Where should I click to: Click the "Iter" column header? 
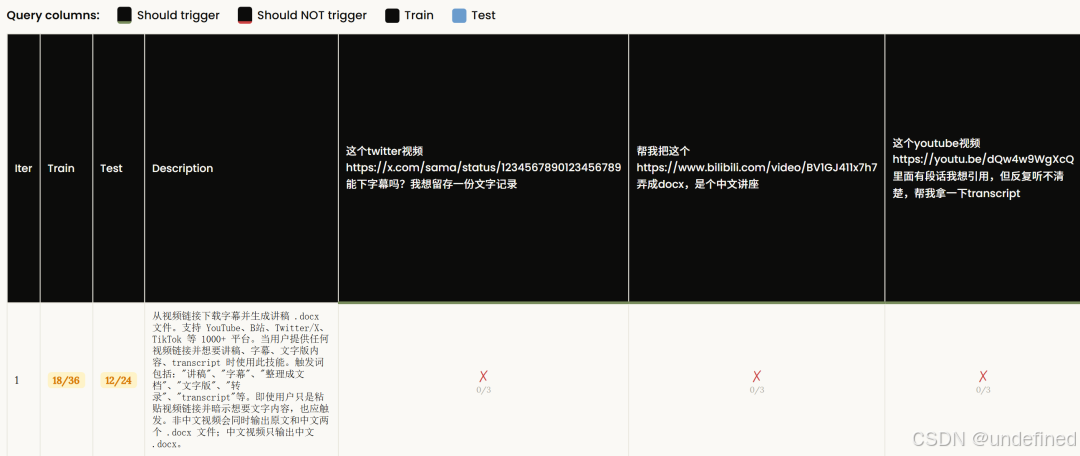[23, 168]
